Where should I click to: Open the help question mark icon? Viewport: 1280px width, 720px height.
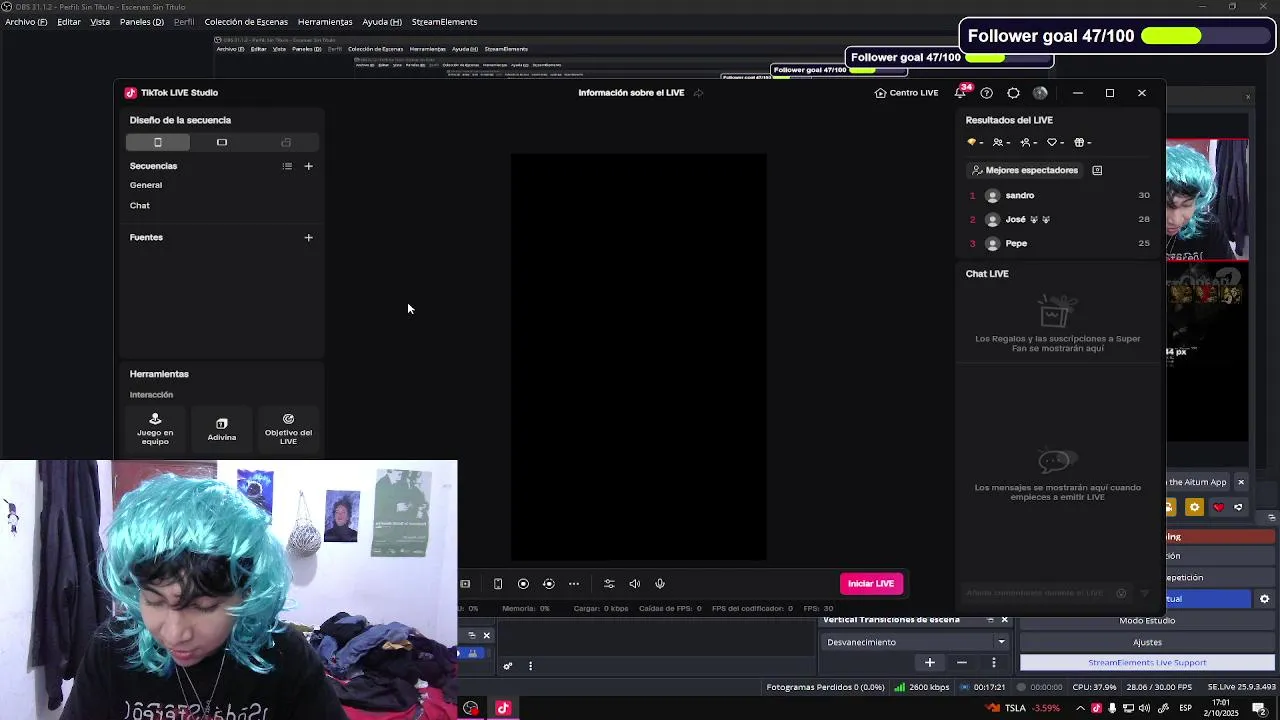pyautogui.click(x=986, y=93)
